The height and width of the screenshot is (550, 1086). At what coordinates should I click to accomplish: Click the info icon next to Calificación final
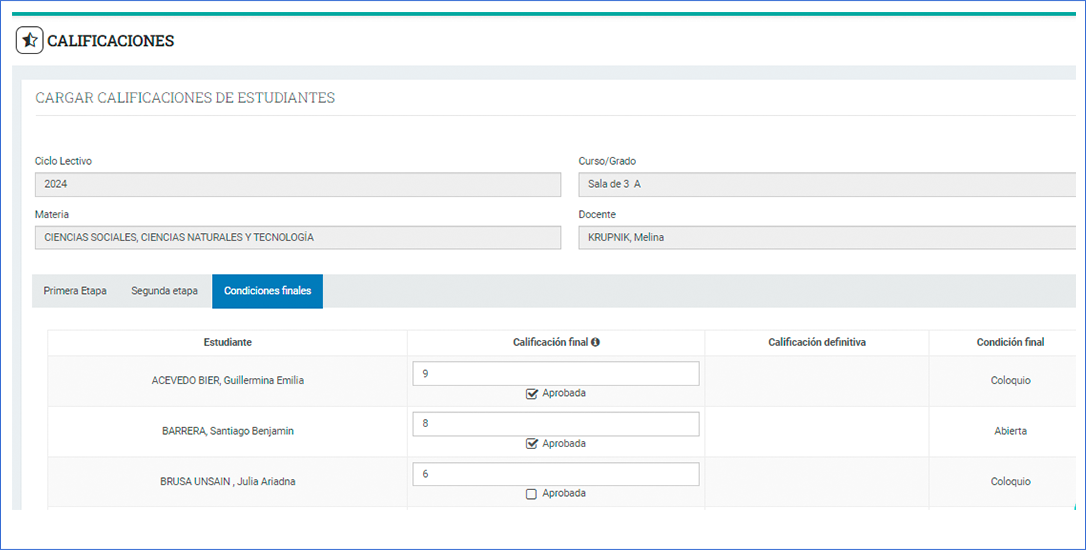pyautogui.click(x=596, y=342)
